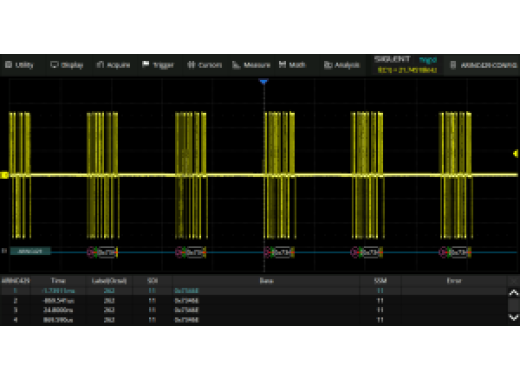Click the yellow trigger level arrow
Viewport: 520px width, 380px height.
coord(516,153)
